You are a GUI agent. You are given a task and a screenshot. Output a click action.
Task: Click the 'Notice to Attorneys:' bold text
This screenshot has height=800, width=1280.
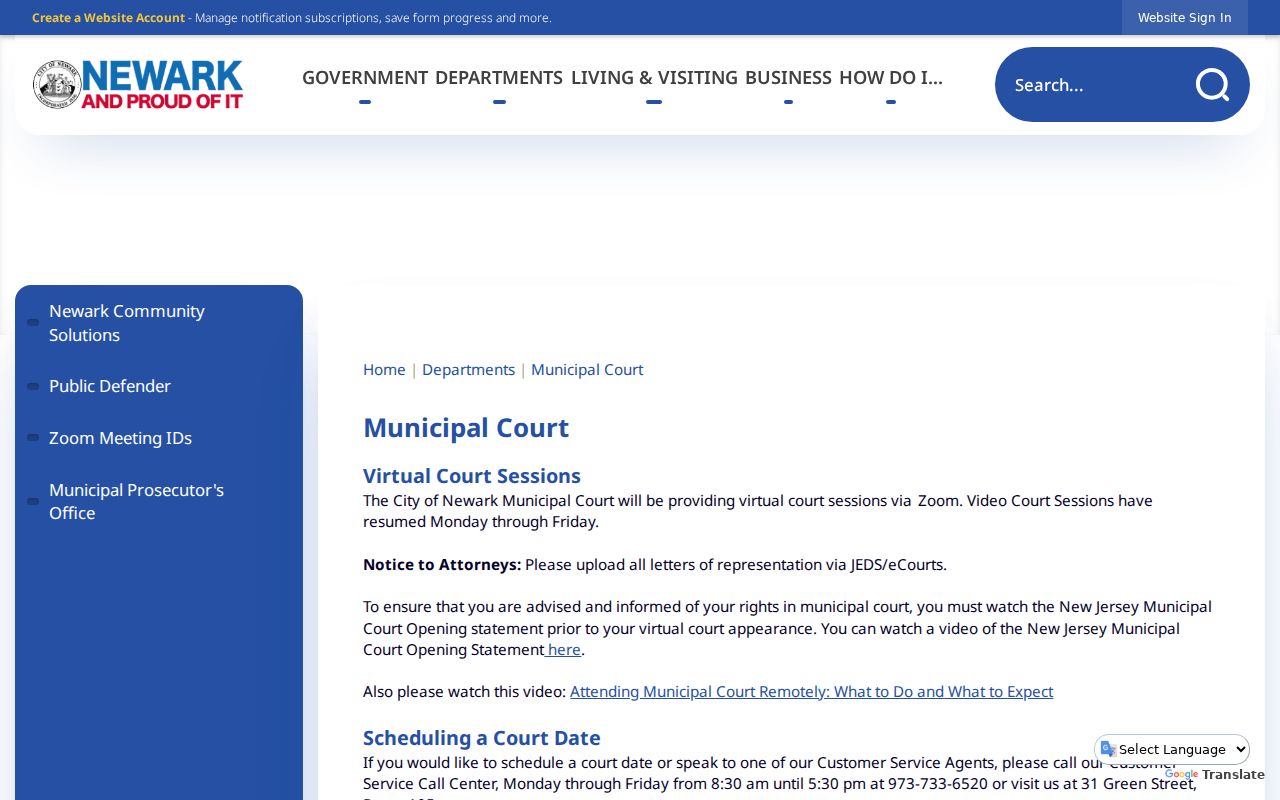coord(442,565)
